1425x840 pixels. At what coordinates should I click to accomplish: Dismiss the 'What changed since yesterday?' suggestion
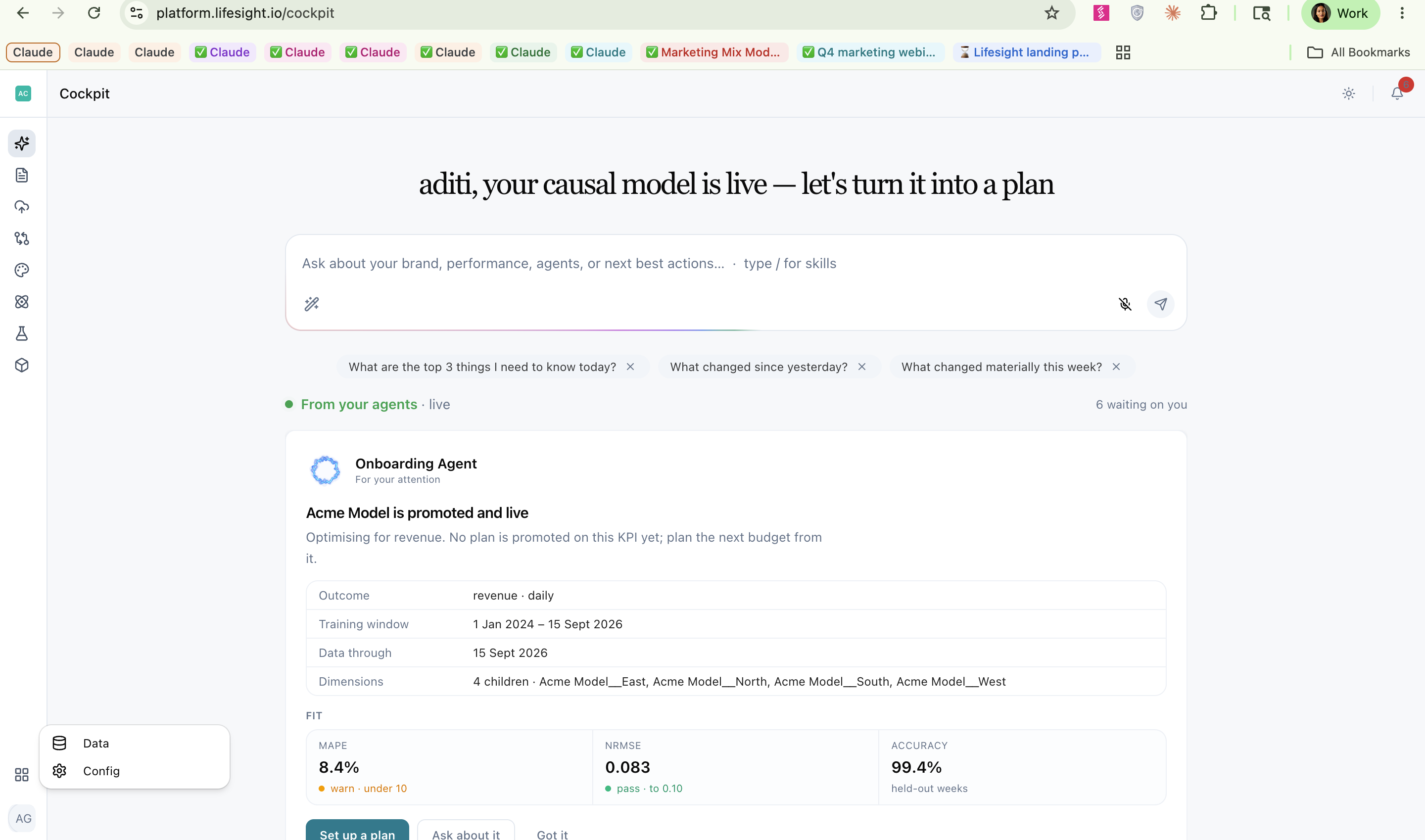pos(862,367)
